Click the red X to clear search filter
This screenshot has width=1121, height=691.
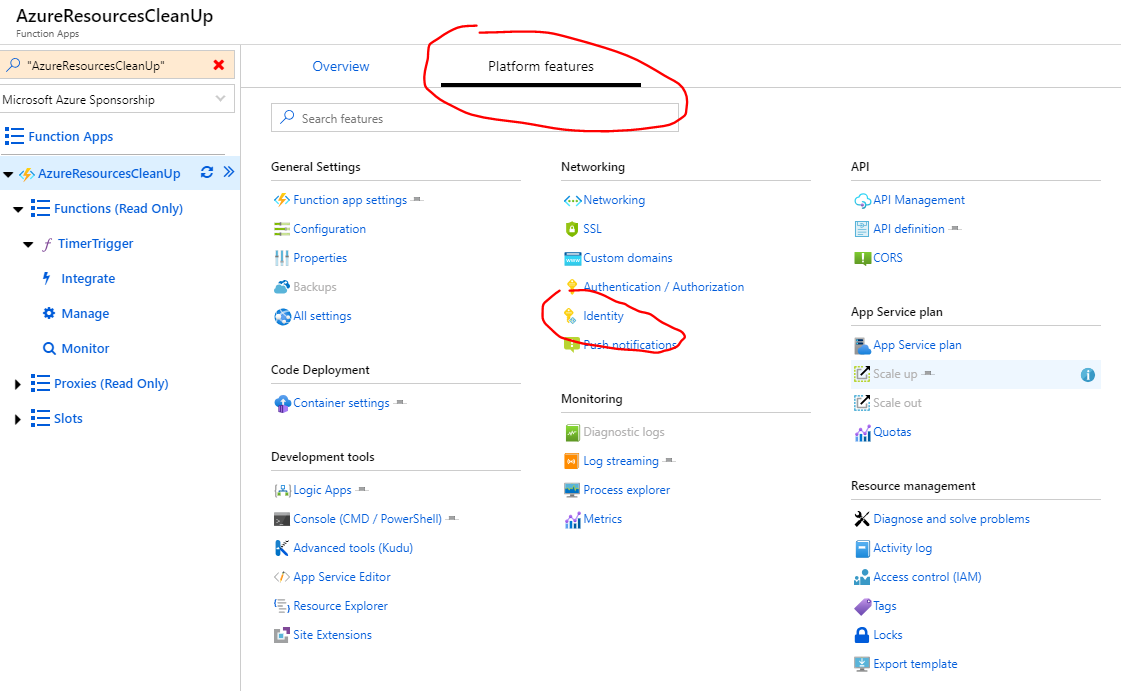tap(218, 65)
